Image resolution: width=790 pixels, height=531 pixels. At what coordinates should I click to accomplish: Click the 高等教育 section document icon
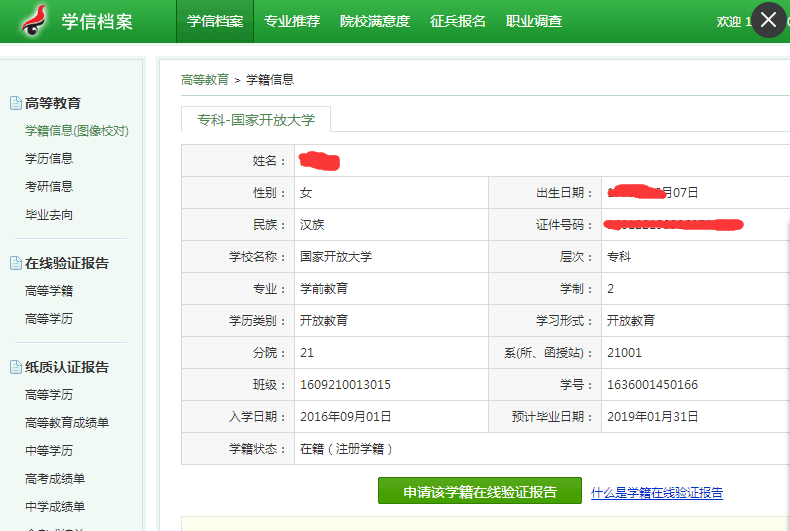click(16, 103)
